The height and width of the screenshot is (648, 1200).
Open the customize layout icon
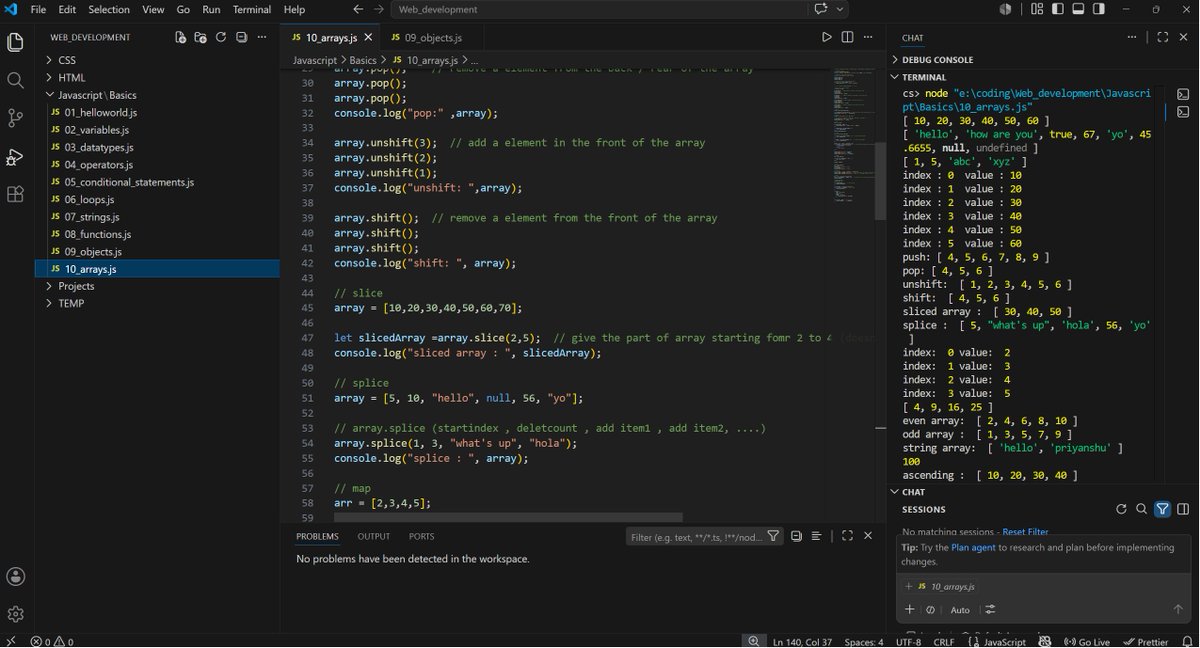click(1037, 9)
